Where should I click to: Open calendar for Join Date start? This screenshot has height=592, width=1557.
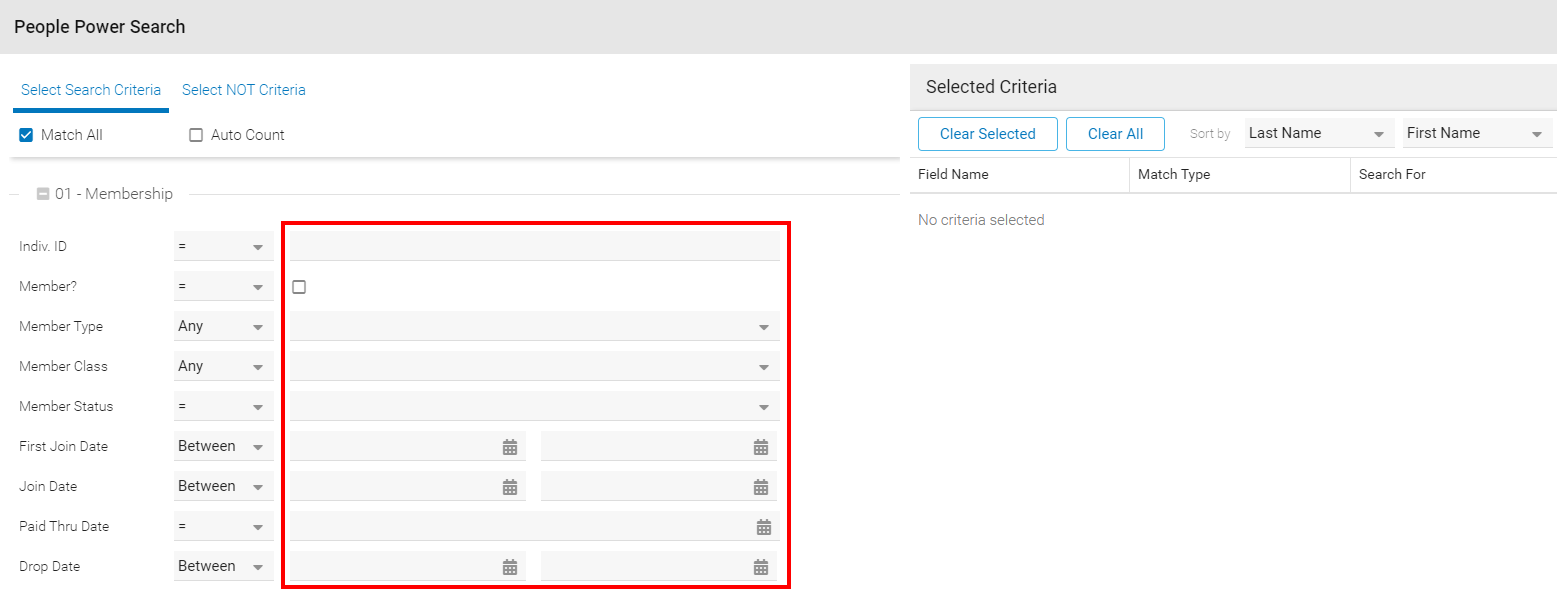pos(510,487)
